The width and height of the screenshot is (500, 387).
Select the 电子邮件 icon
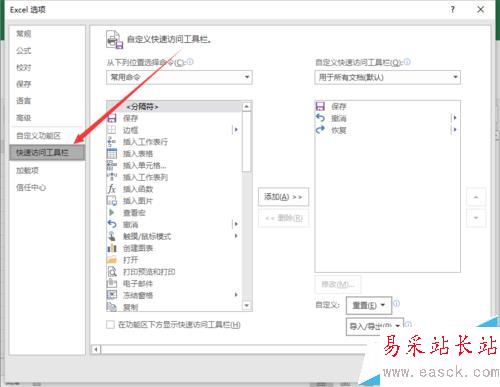tap(112, 283)
